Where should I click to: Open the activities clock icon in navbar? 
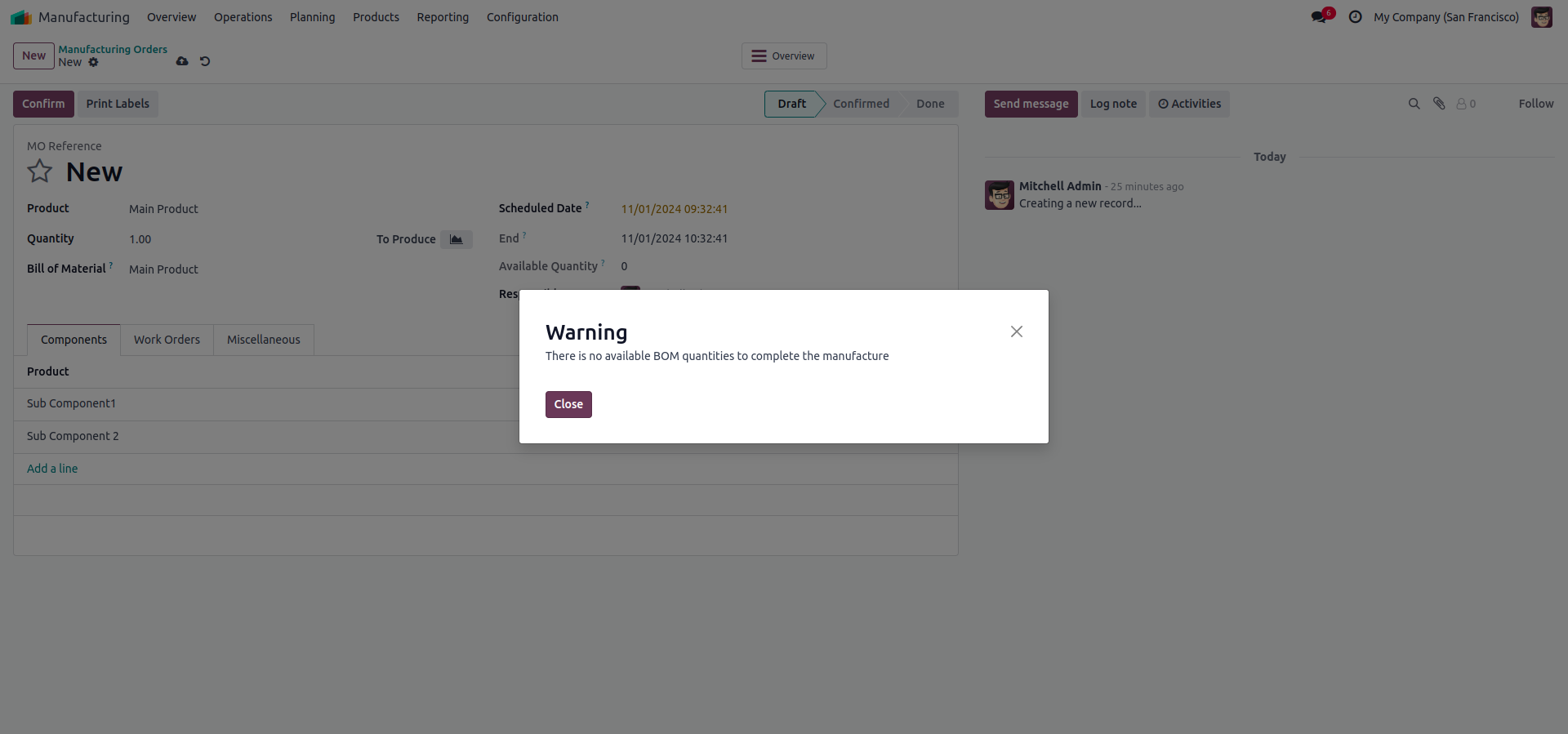(1356, 17)
